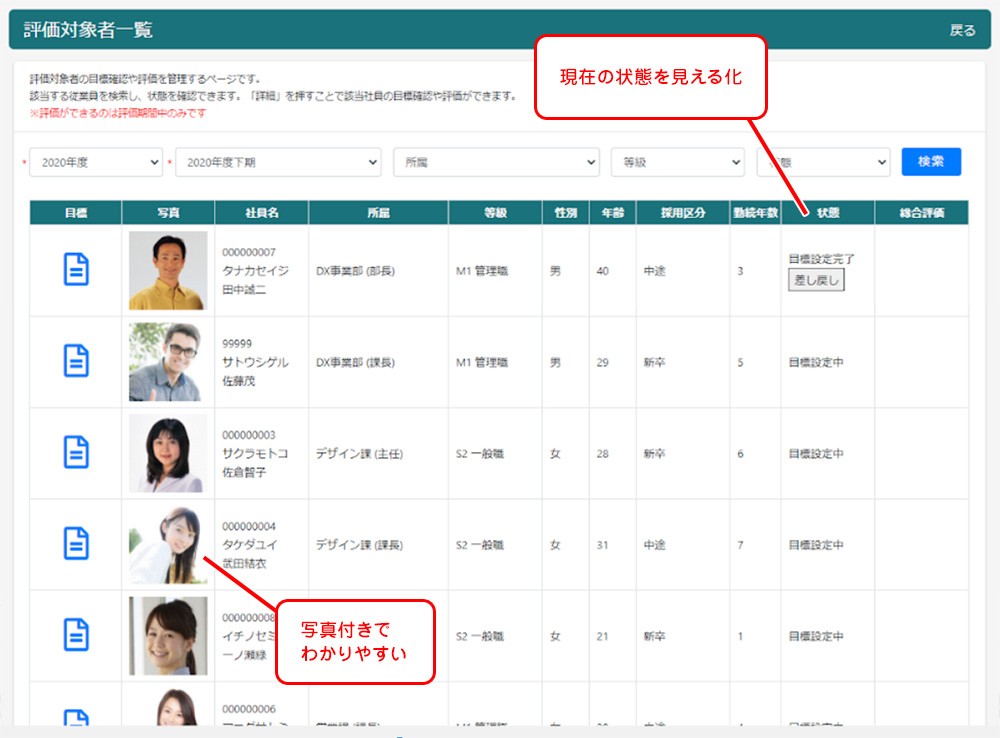Click photo of サトウシゲル with glasses
This screenshot has height=738, width=1000.
[x=168, y=362]
